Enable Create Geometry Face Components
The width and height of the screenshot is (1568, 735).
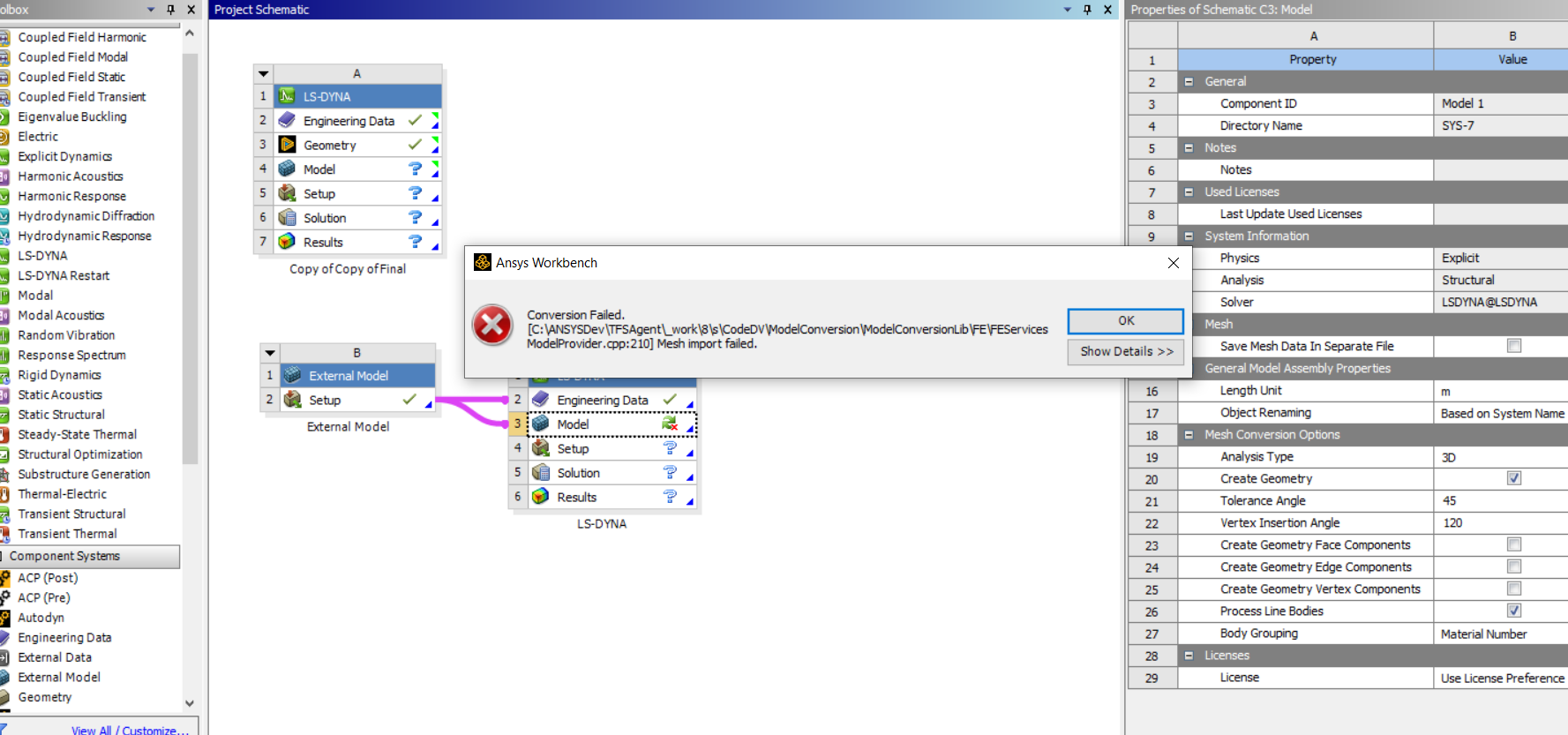pos(1514,544)
